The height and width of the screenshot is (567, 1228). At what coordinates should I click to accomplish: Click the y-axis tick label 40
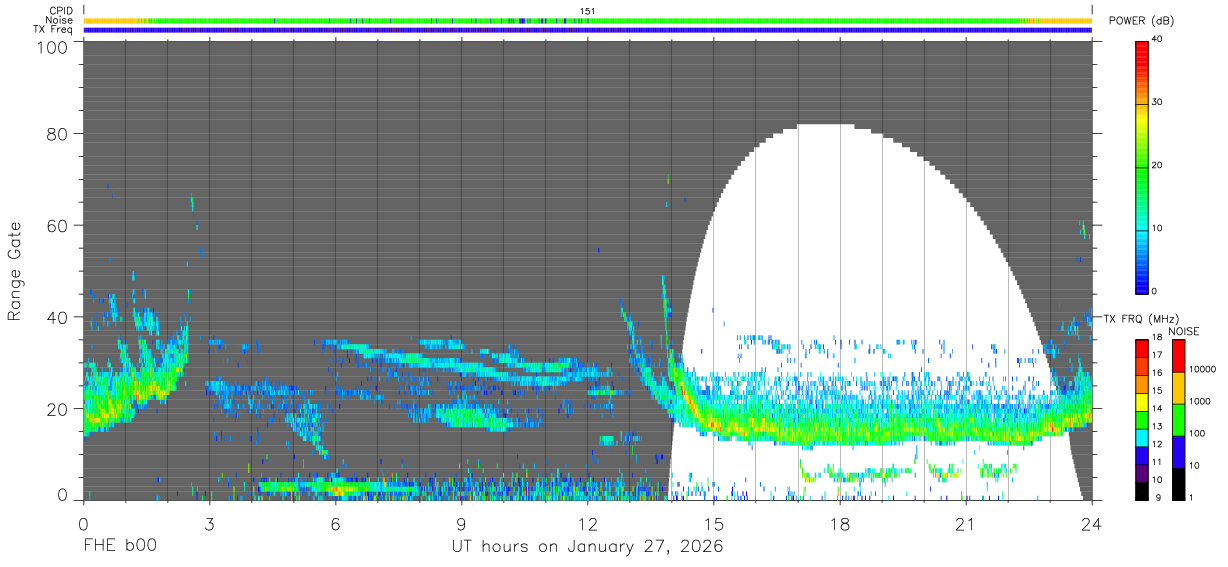[57, 317]
